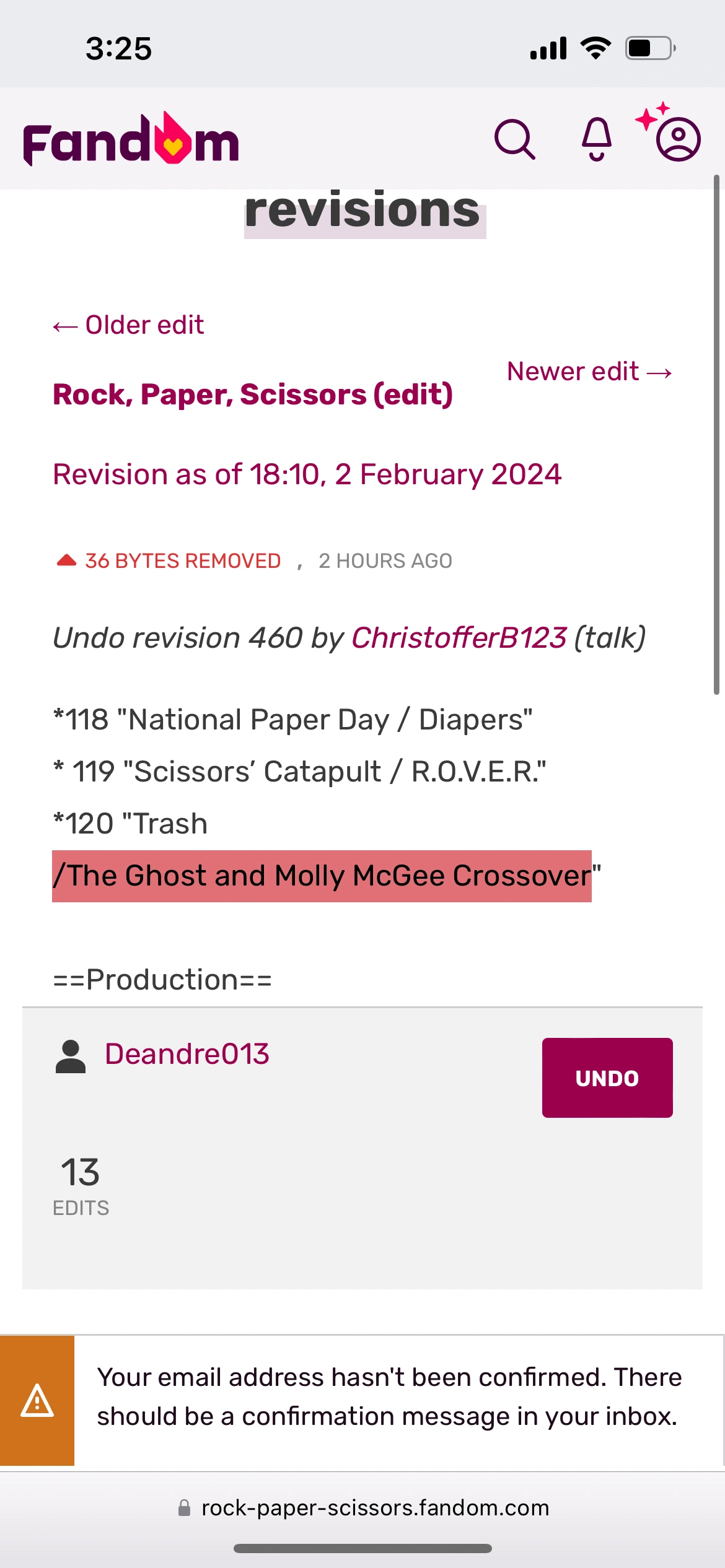725x1568 pixels.
Task: Open revision as of 18:10, 2 February 2024
Action: pos(307,474)
